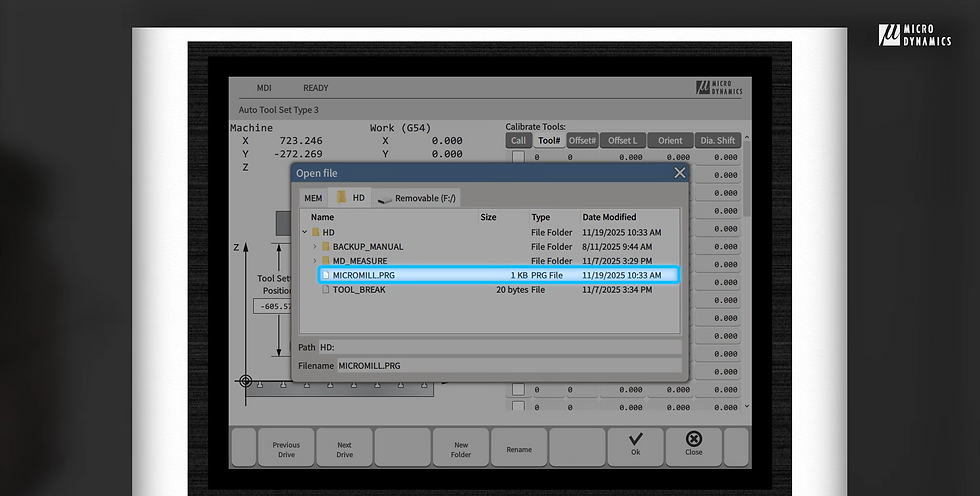The width and height of the screenshot is (980, 496).
Task: Click the Orient column header
Action: coord(670,141)
